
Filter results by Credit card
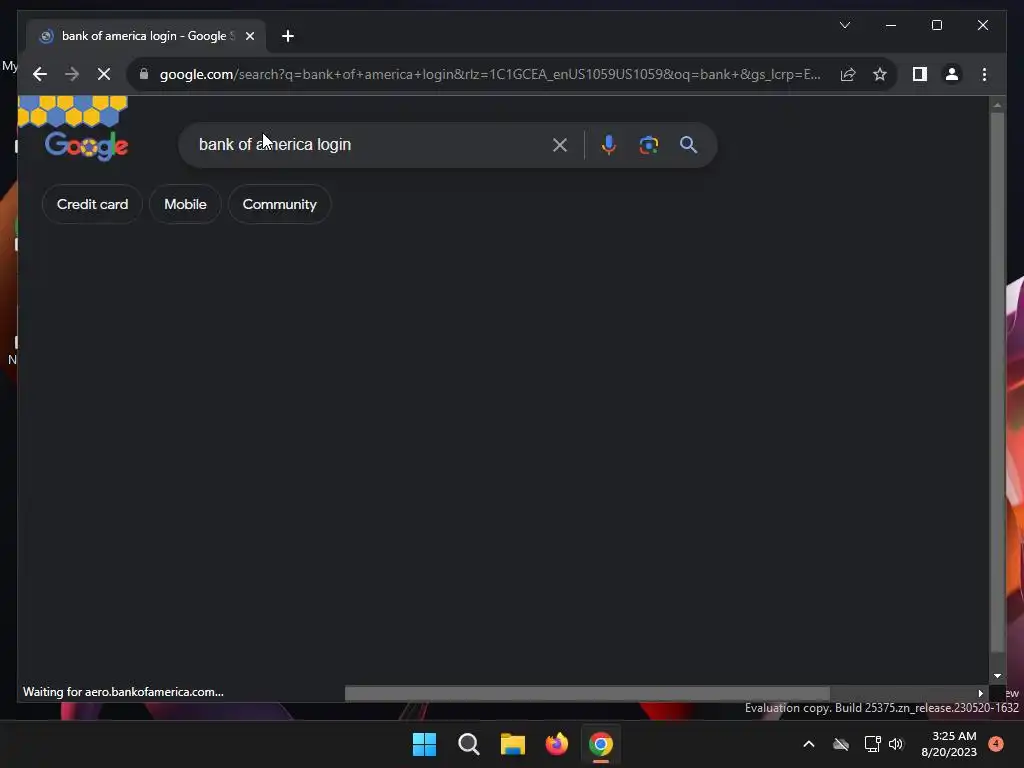pyautogui.click(x=92, y=204)
